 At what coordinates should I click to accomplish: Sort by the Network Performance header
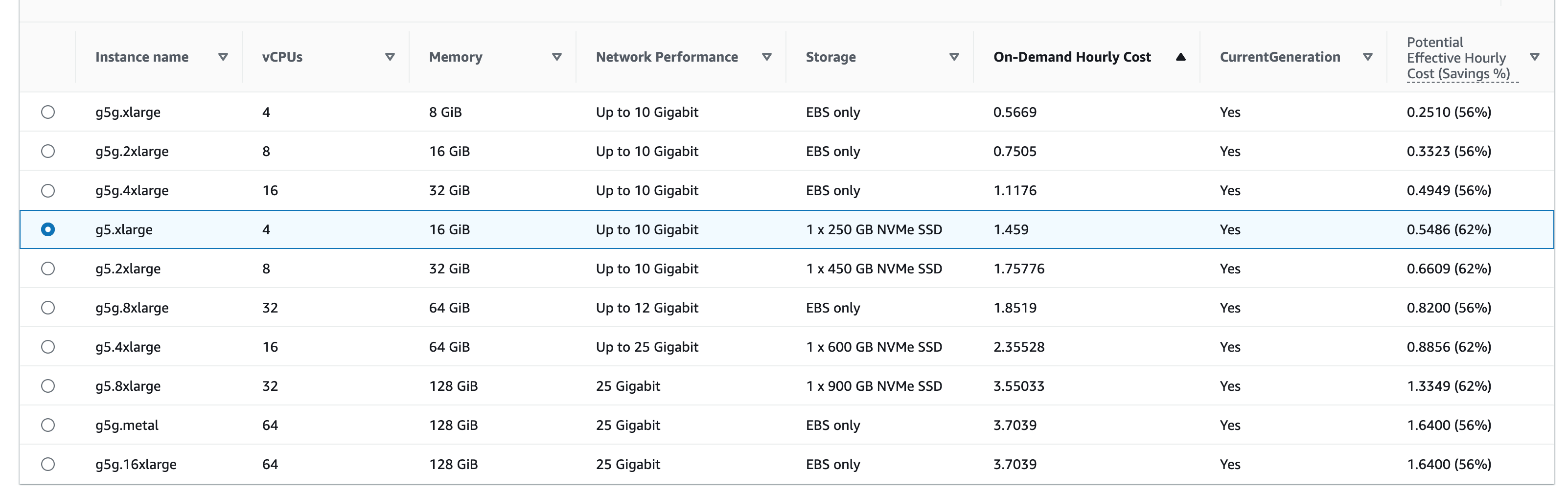tap(667, 57)
